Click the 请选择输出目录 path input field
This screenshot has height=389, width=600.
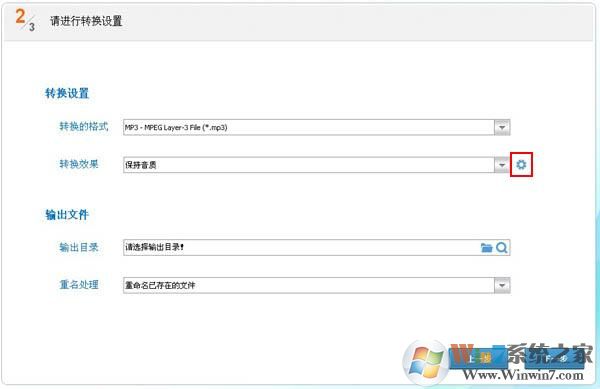(301, 247)
